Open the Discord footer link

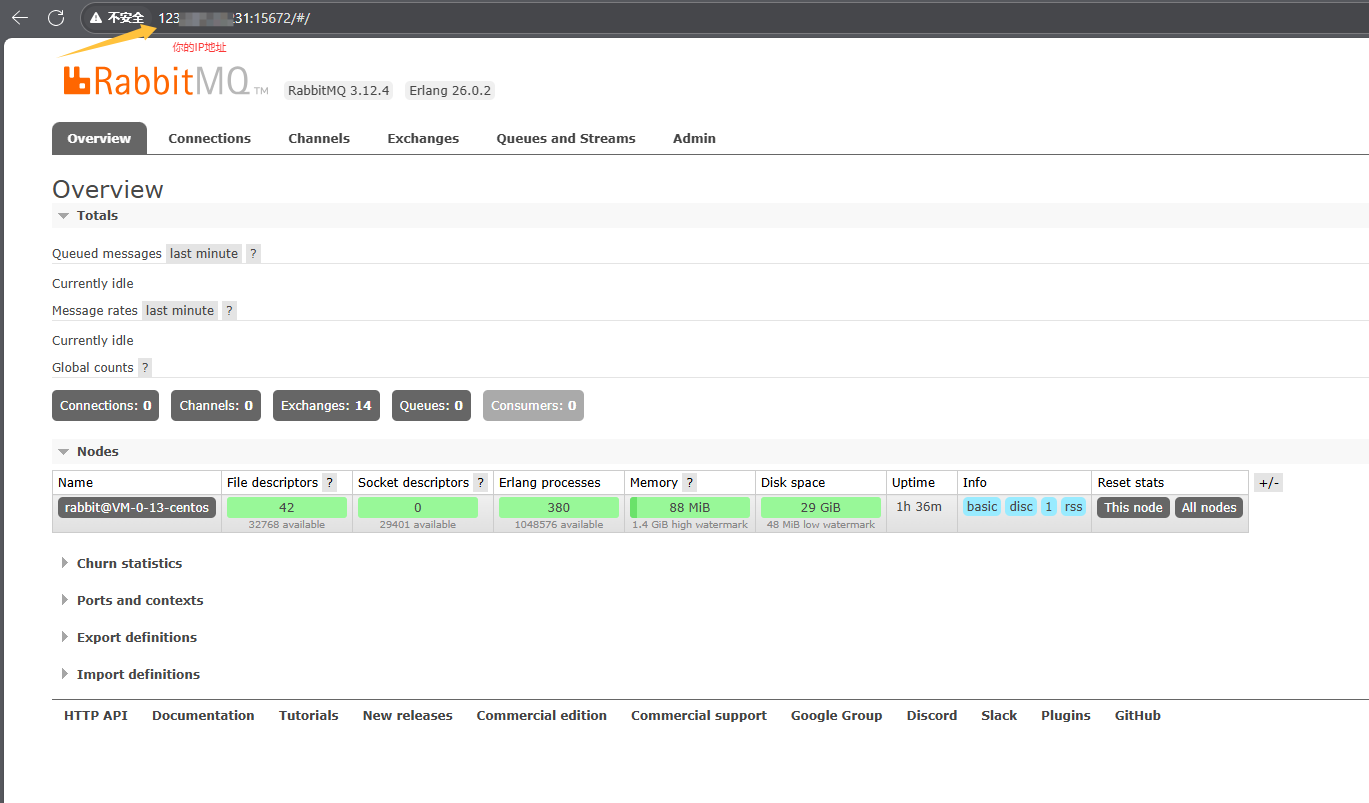(x=932, y=715)
